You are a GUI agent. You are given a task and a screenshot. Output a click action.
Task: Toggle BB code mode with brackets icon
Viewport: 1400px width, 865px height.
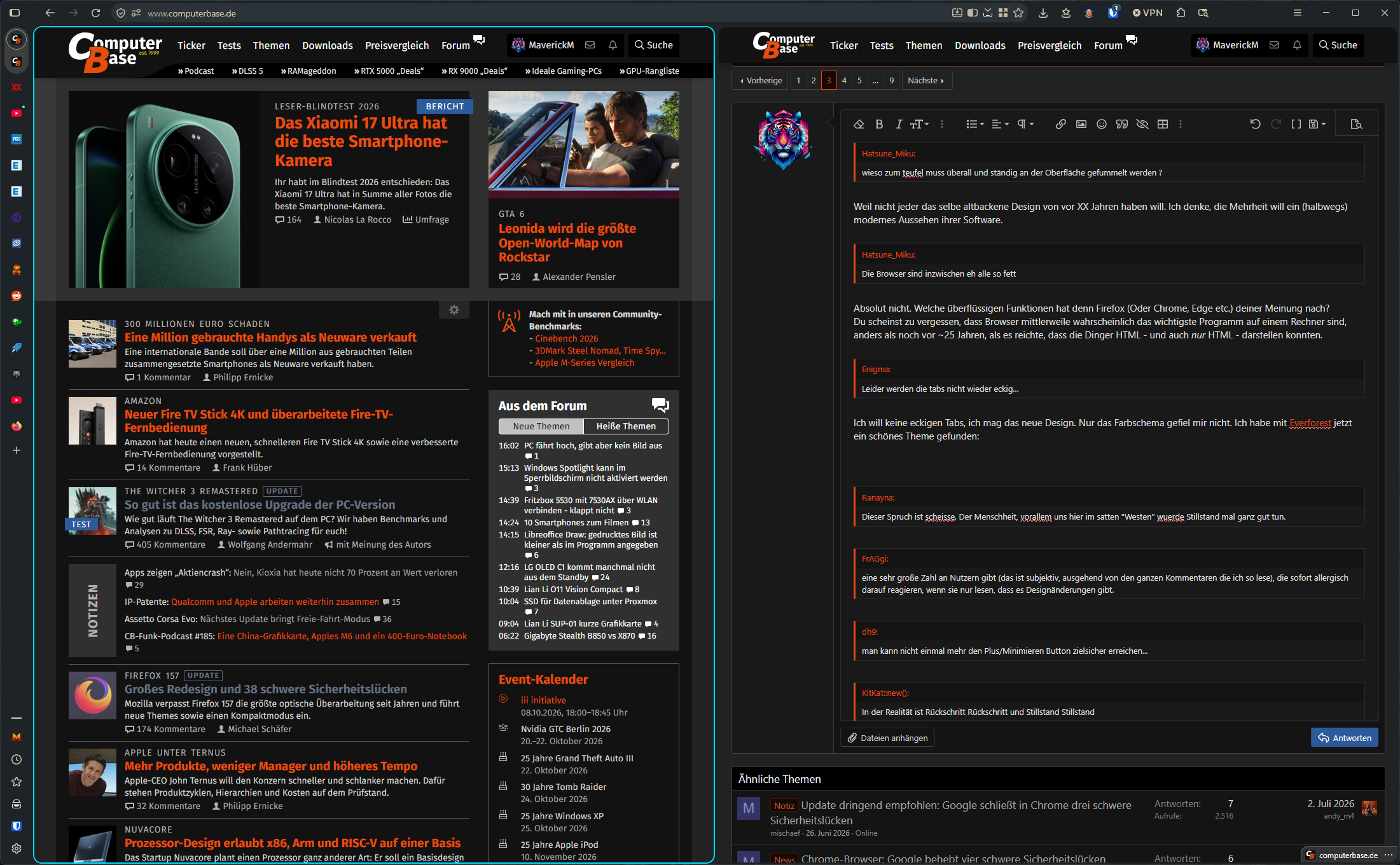tap(1296, 124)
